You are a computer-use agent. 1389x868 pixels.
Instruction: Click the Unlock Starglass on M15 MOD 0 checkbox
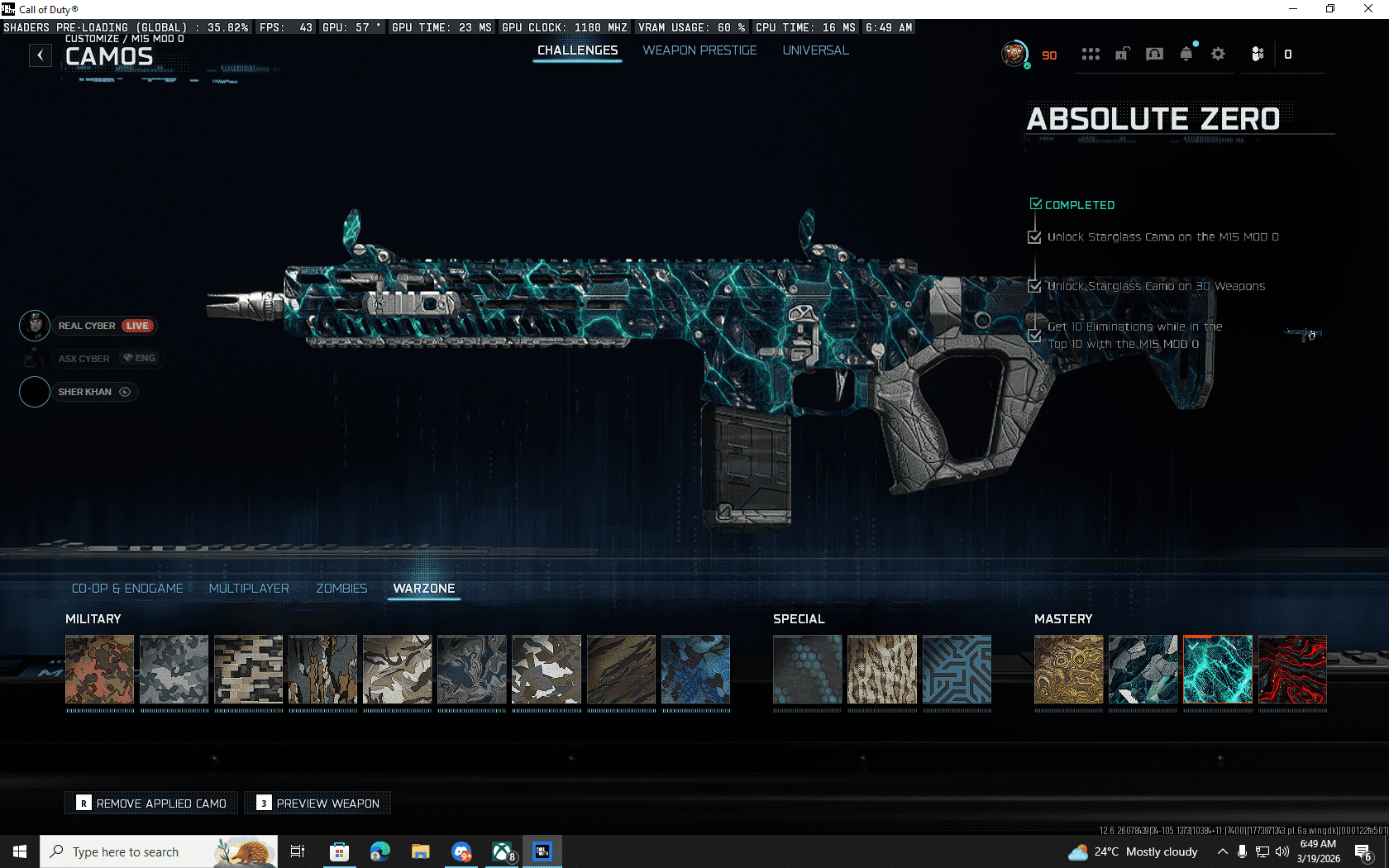tap(1034, 237)
